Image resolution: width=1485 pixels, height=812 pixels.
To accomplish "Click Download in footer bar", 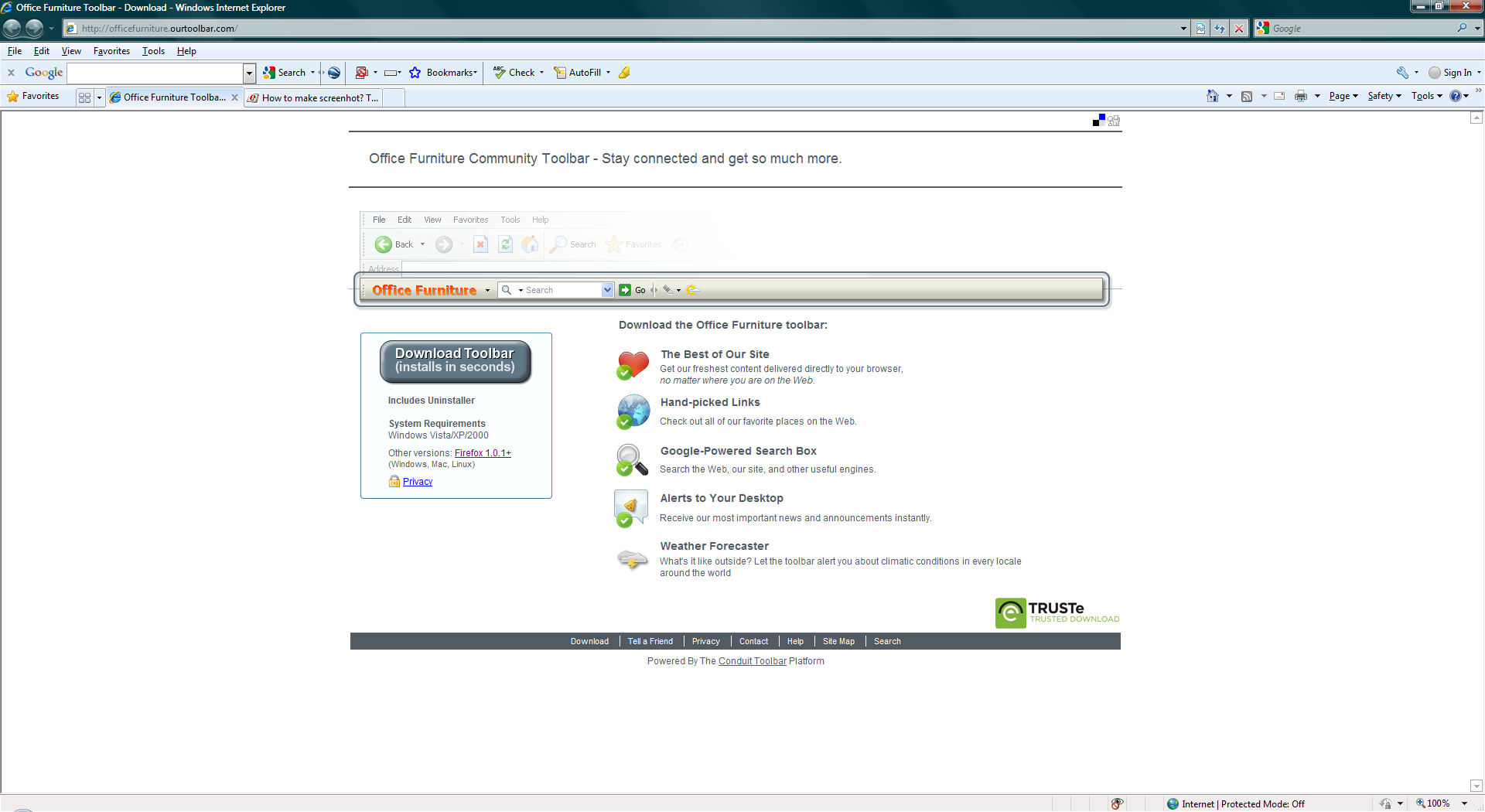I will pyautogui.click(x=589, y=641).
